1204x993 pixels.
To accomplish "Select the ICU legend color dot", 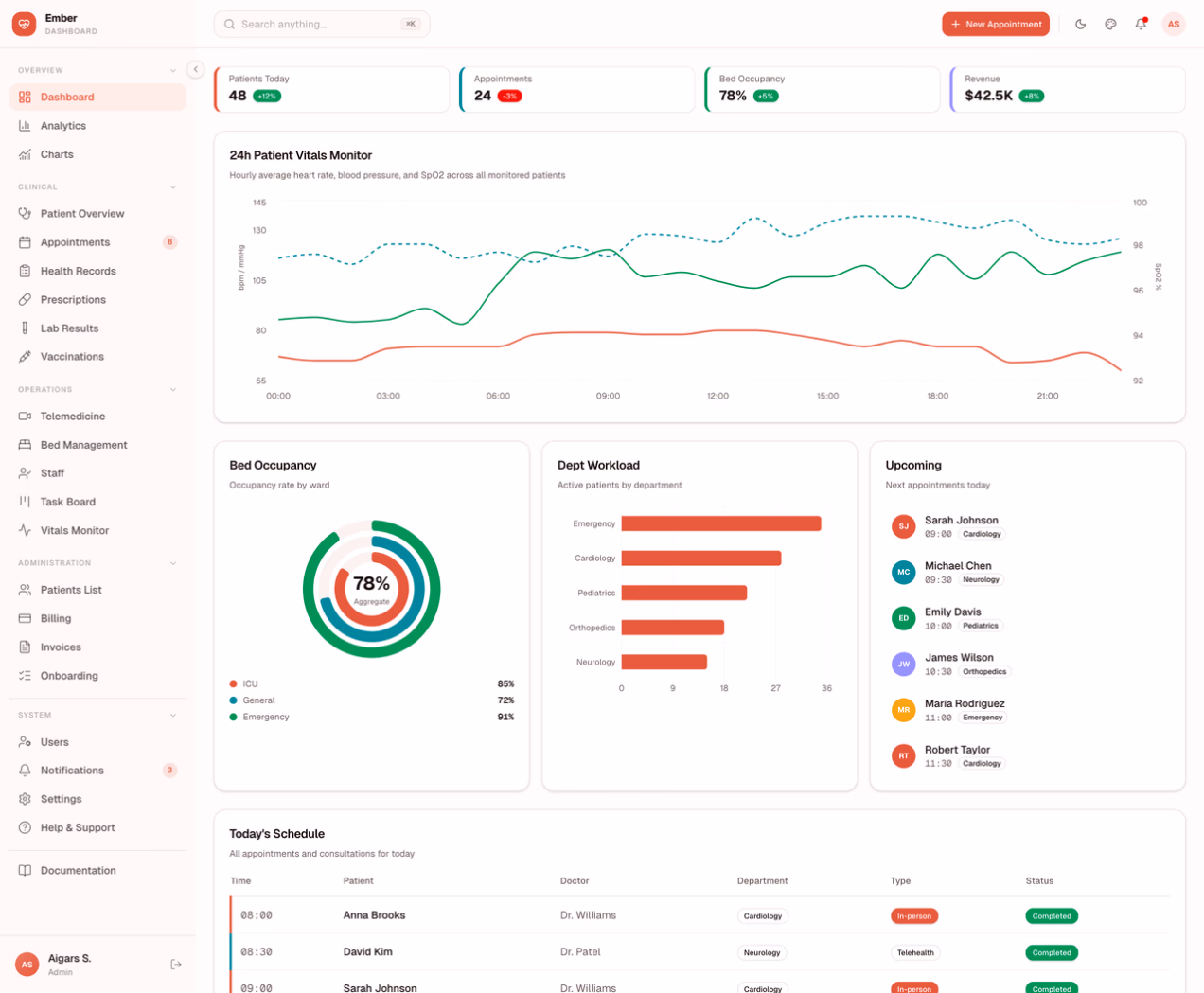I will pyautogui.click(x=233, y=683).
